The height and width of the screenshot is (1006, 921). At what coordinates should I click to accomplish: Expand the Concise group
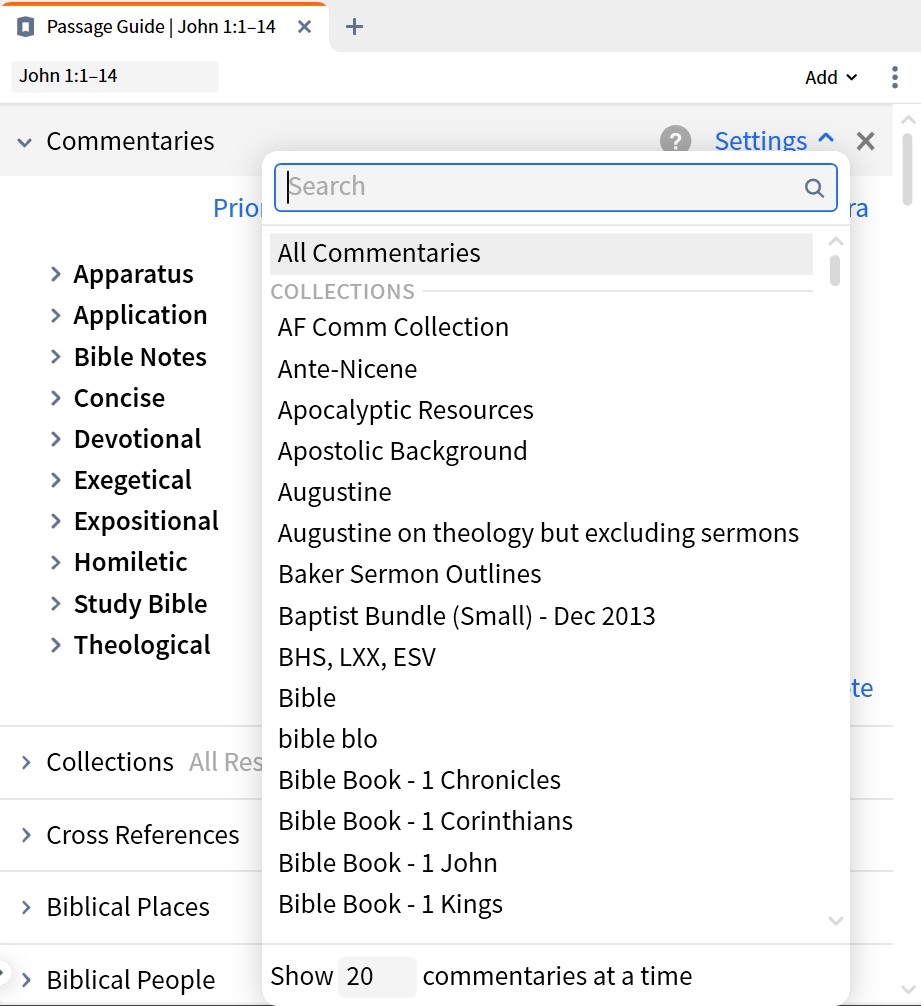tap(56, 398)
